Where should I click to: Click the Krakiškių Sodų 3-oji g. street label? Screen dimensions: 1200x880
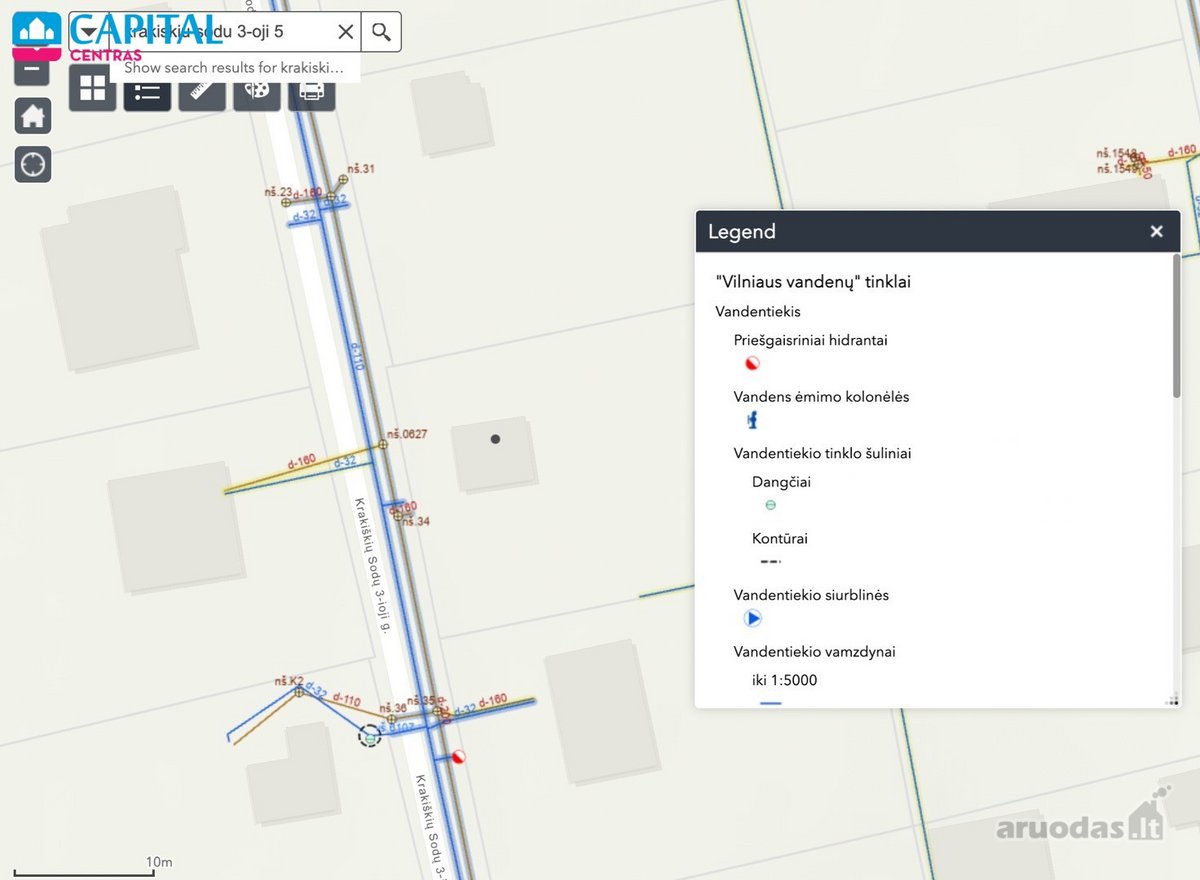tap(371, 568)
